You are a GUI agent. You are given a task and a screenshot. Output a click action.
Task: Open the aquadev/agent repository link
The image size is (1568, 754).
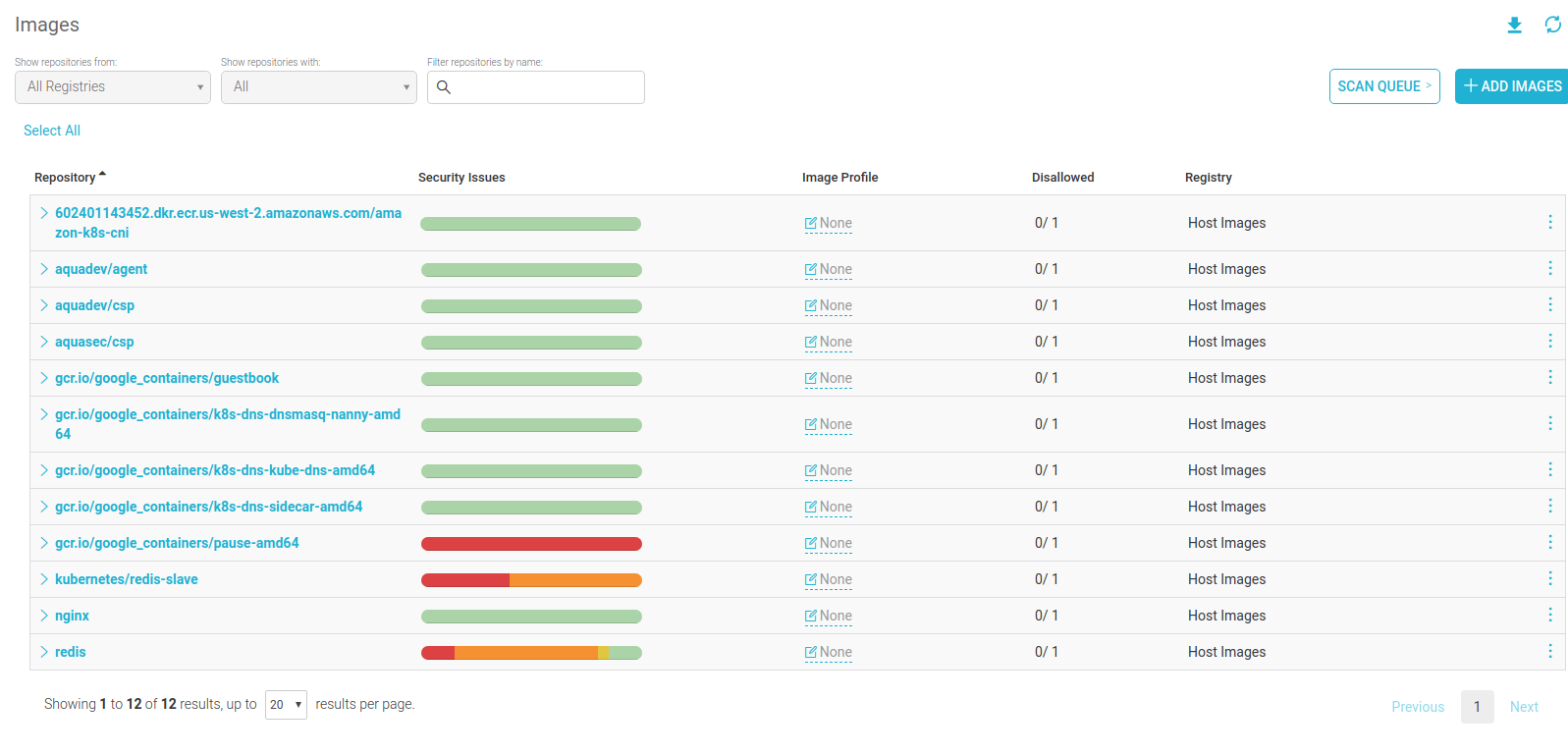[x=101, y=269]
